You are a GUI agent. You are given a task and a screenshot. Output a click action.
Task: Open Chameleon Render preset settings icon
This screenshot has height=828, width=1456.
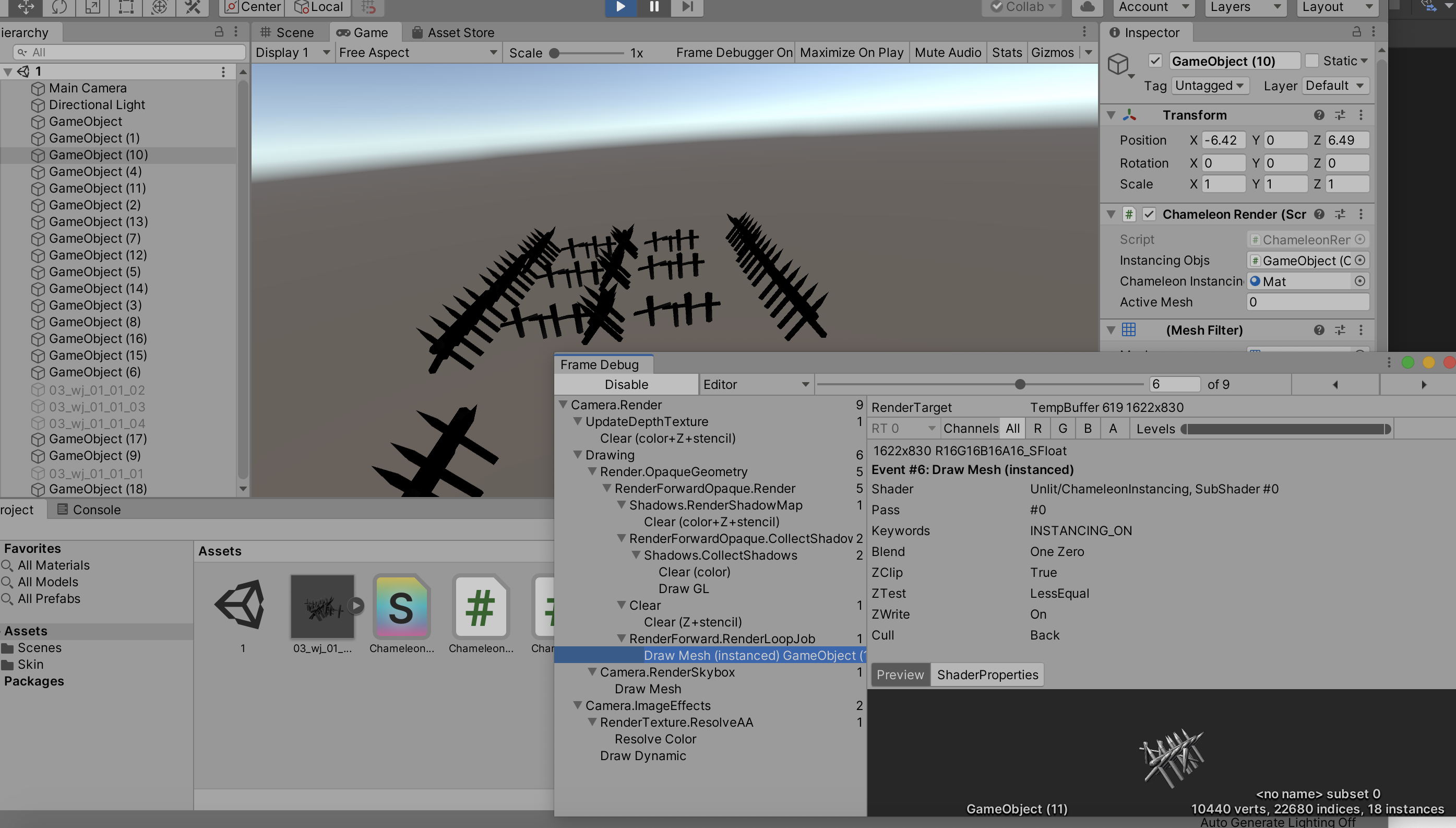click(1340, 215)
